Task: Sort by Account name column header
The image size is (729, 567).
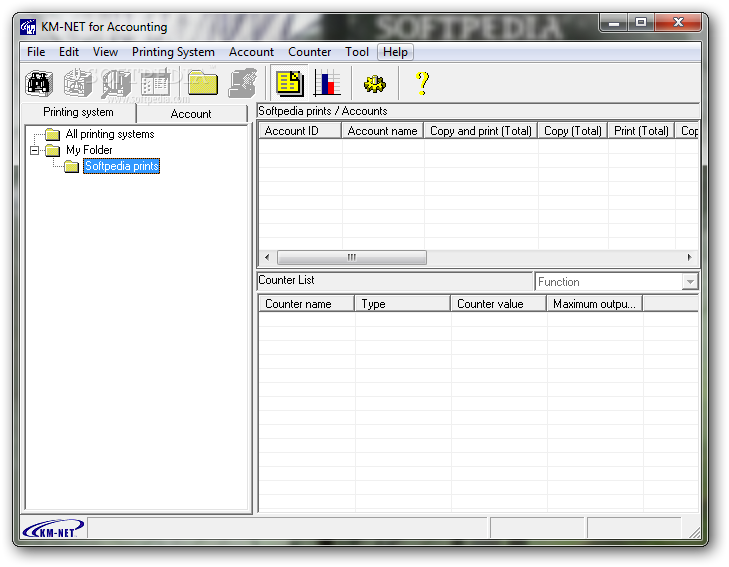Action: click(383, 131)
